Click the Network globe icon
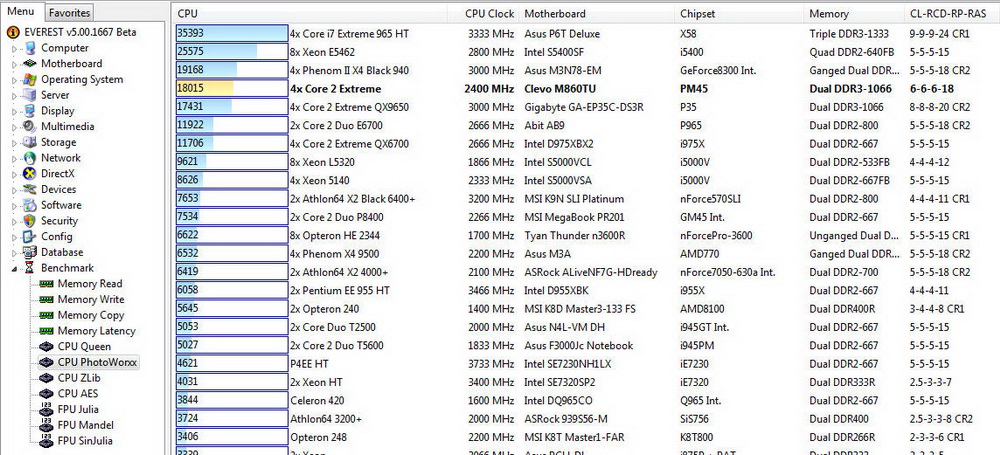This screenshot has width=1000, height=455. point(29,158)
